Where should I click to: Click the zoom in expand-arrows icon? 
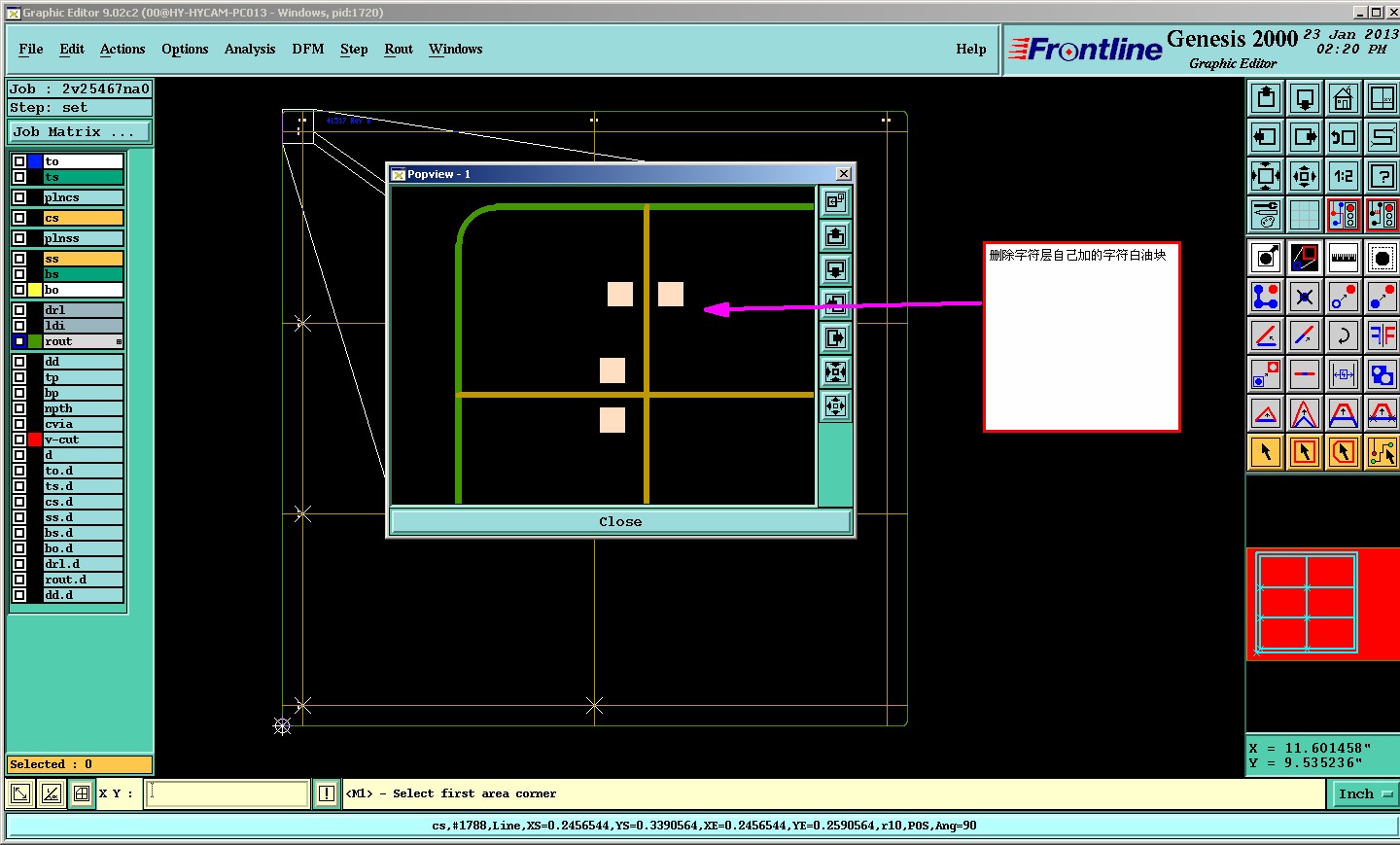pos(1266,176)
